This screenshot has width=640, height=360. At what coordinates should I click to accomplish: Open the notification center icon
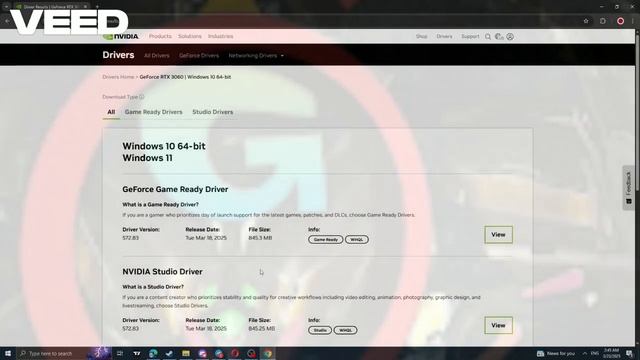[x=629, y=353]
